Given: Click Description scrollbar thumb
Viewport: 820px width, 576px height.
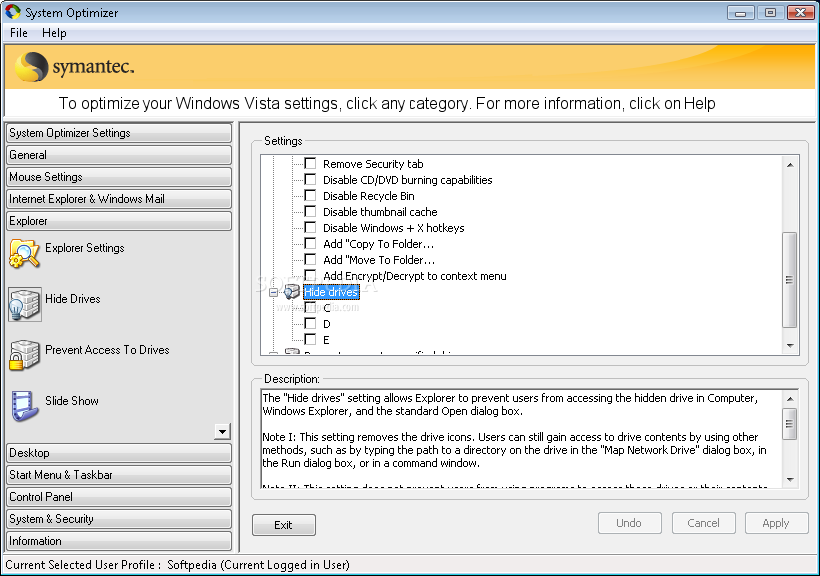Looking at the screenshot, I should [x=790, y=424].
